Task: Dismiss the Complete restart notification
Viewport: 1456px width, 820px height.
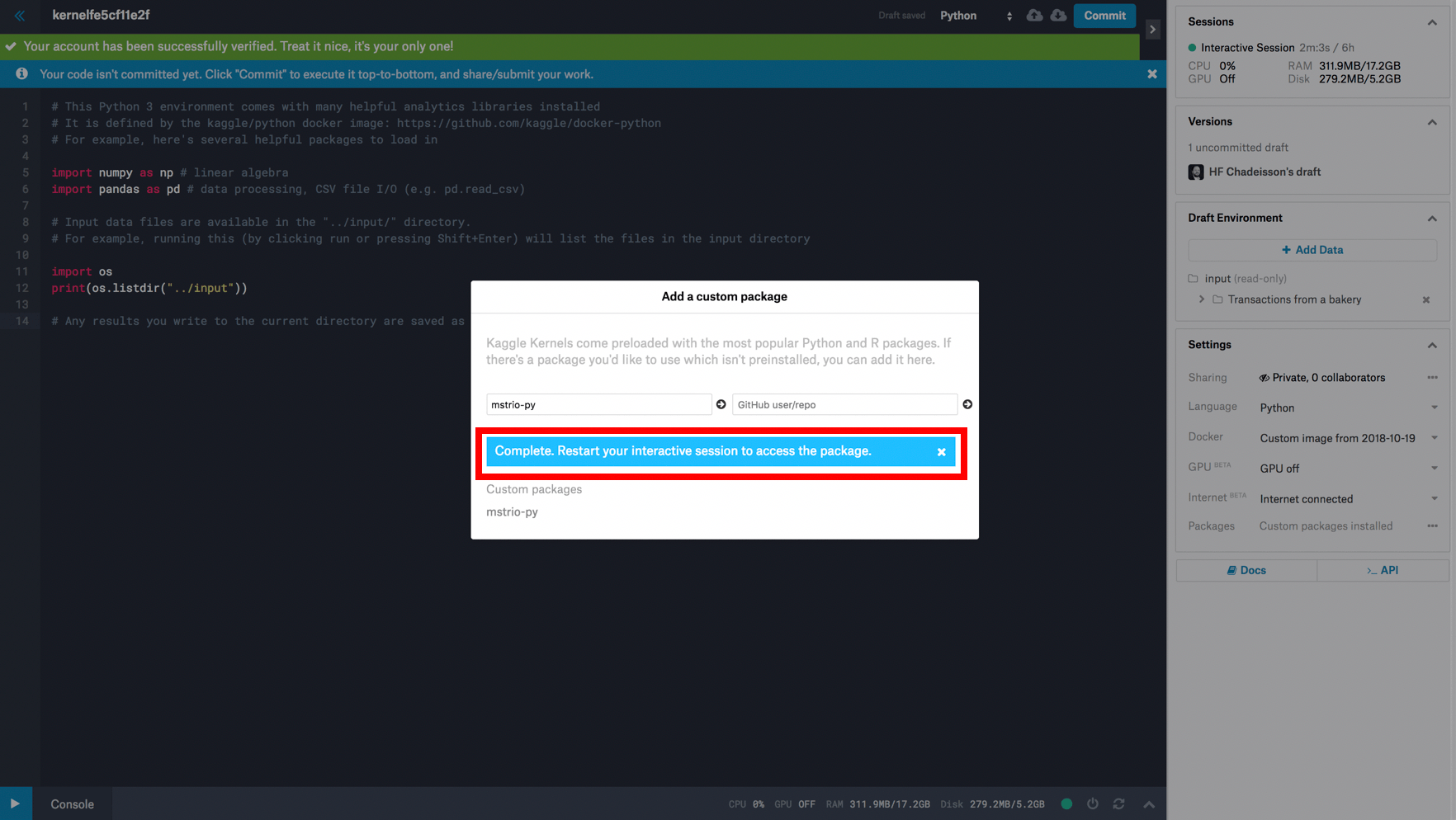Action: (x=941, y=452)
